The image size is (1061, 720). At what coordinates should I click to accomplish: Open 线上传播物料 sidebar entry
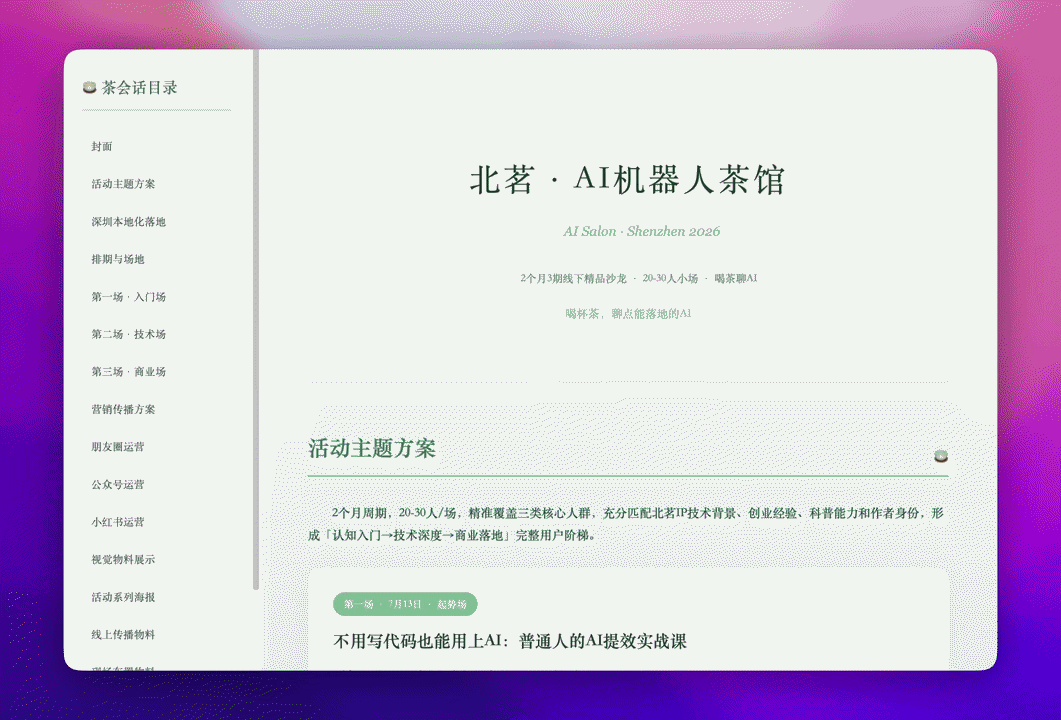(x=123, y=635)
